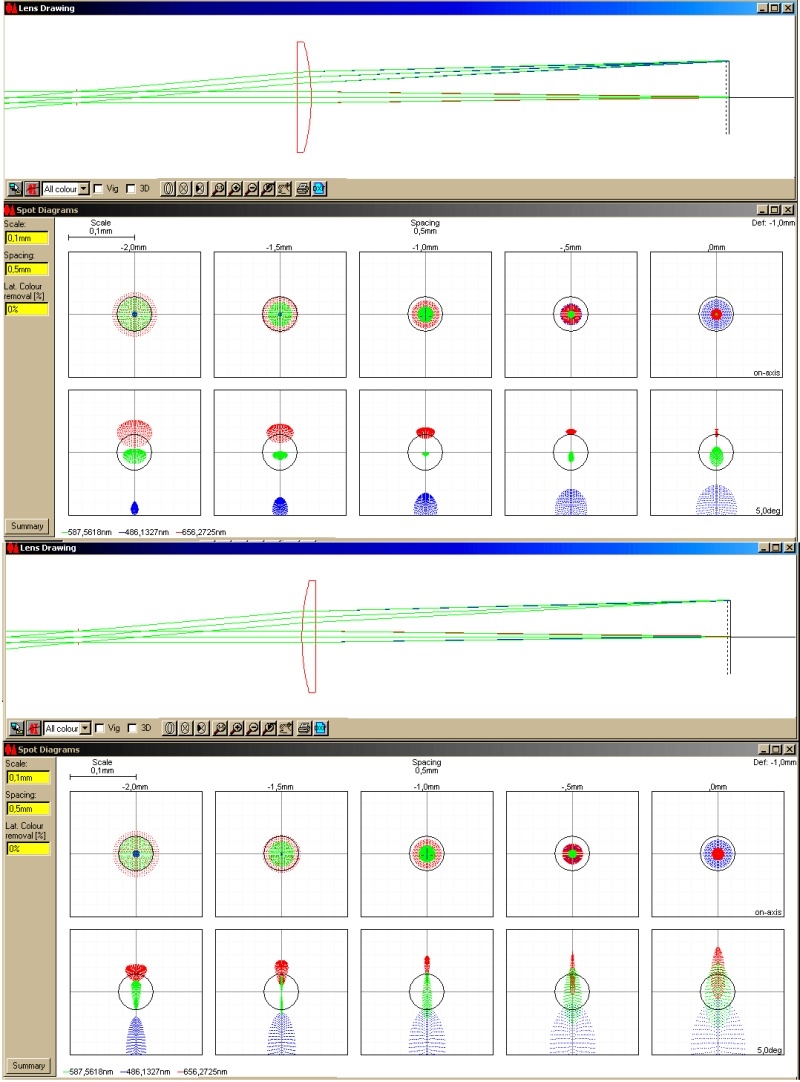Screen dimensions: 800x1082
Task: Toggle the Vig checkbox in bottom toolbar
Action: coord(99,728)
